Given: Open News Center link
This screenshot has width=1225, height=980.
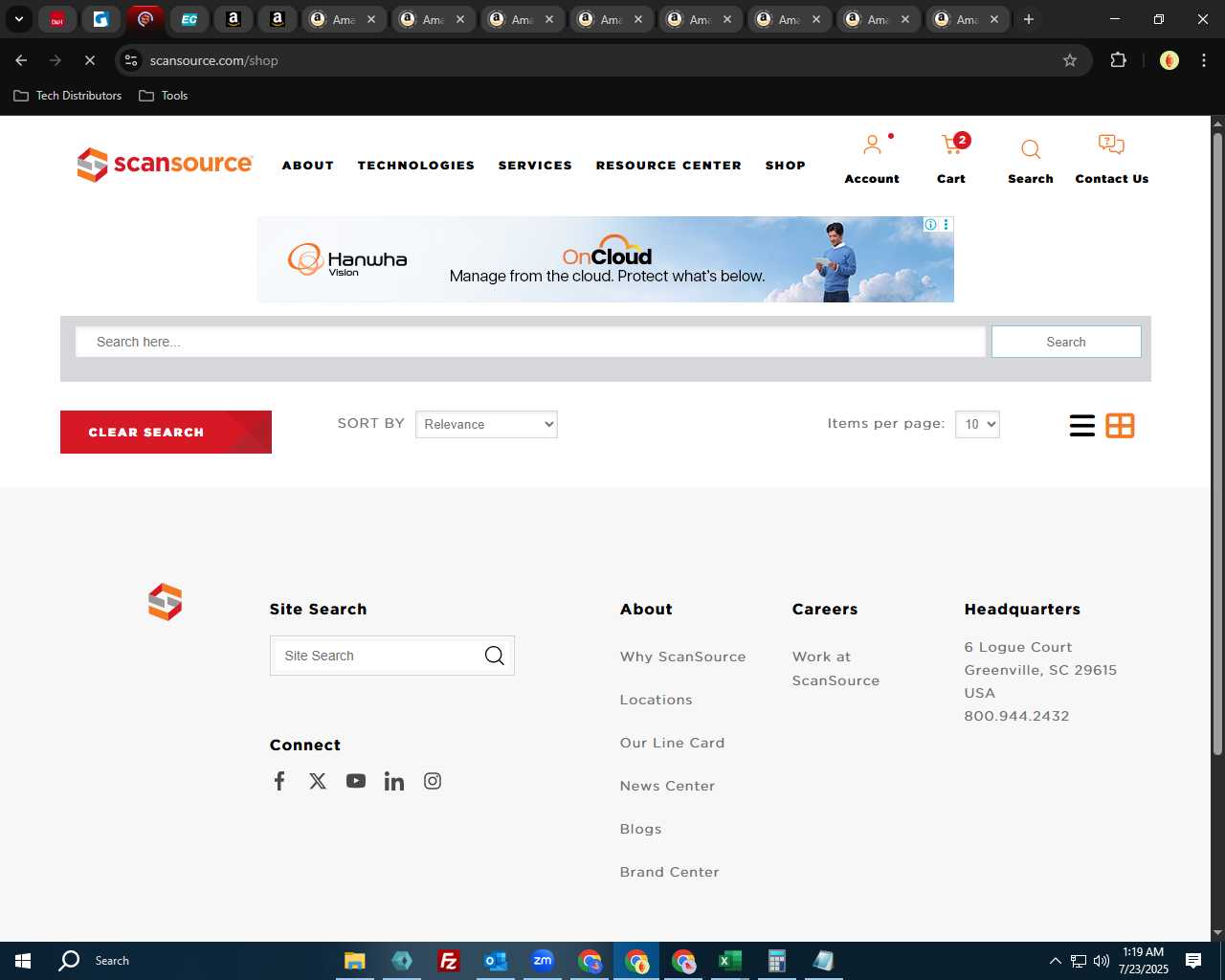Looking at the screenshot, I should click(x=667, y=786).
